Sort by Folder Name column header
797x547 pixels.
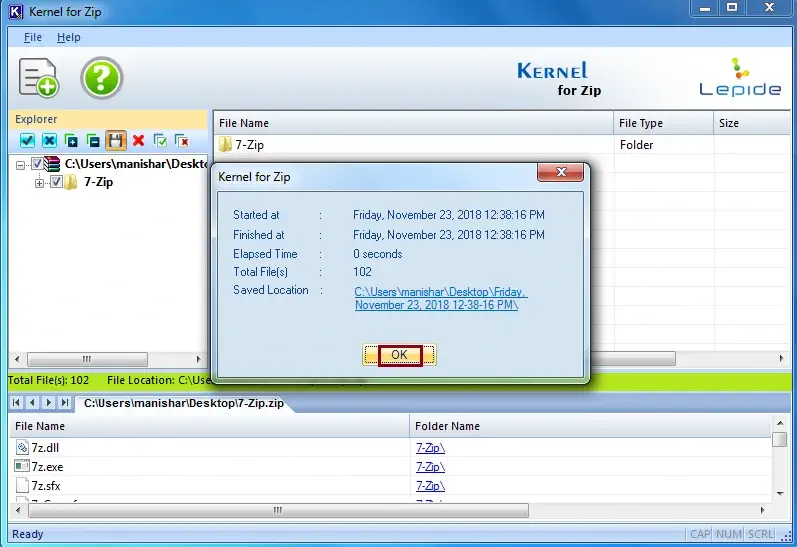[x=590, y=426]
